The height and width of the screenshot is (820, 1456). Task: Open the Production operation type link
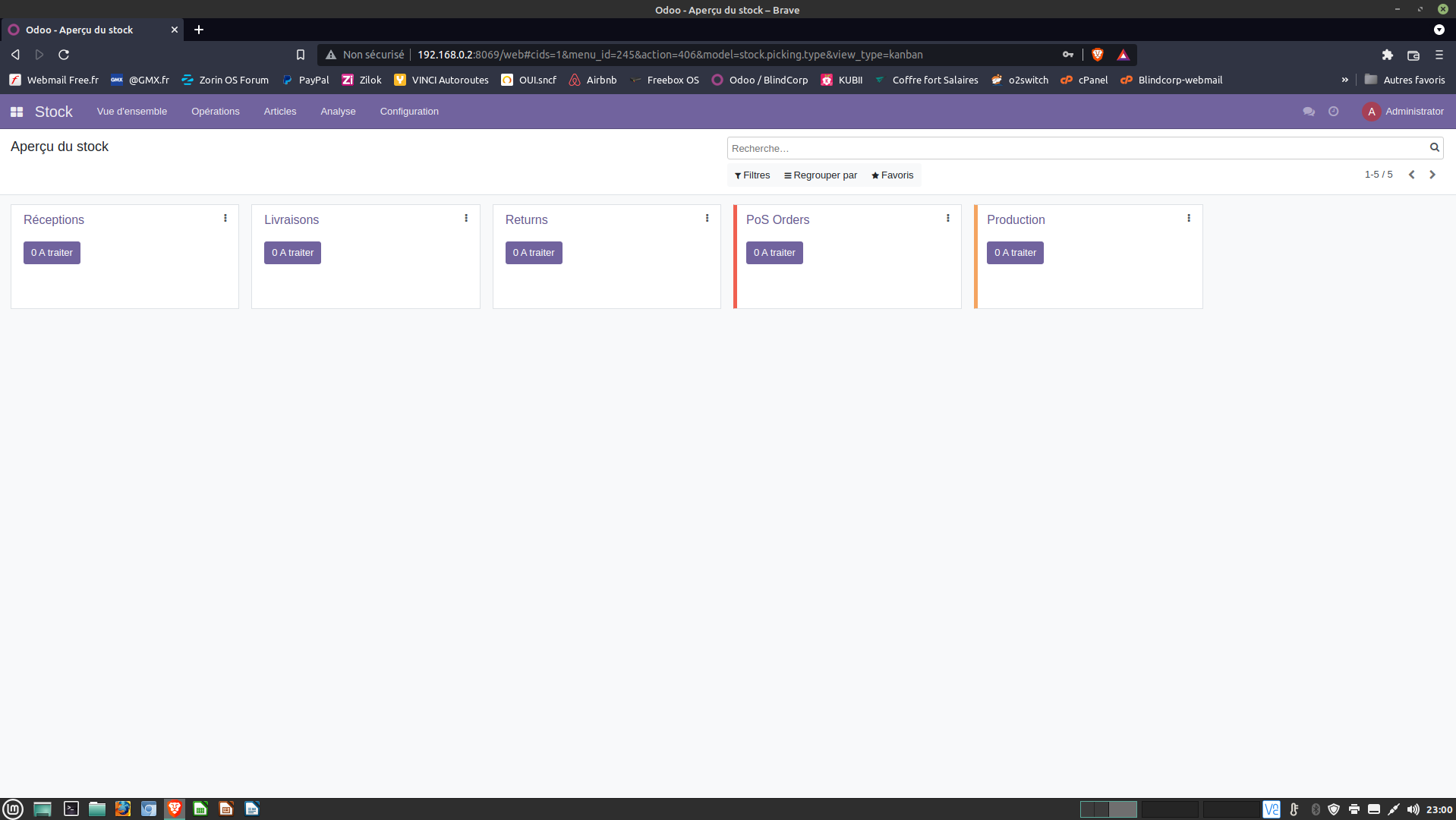1016,219
